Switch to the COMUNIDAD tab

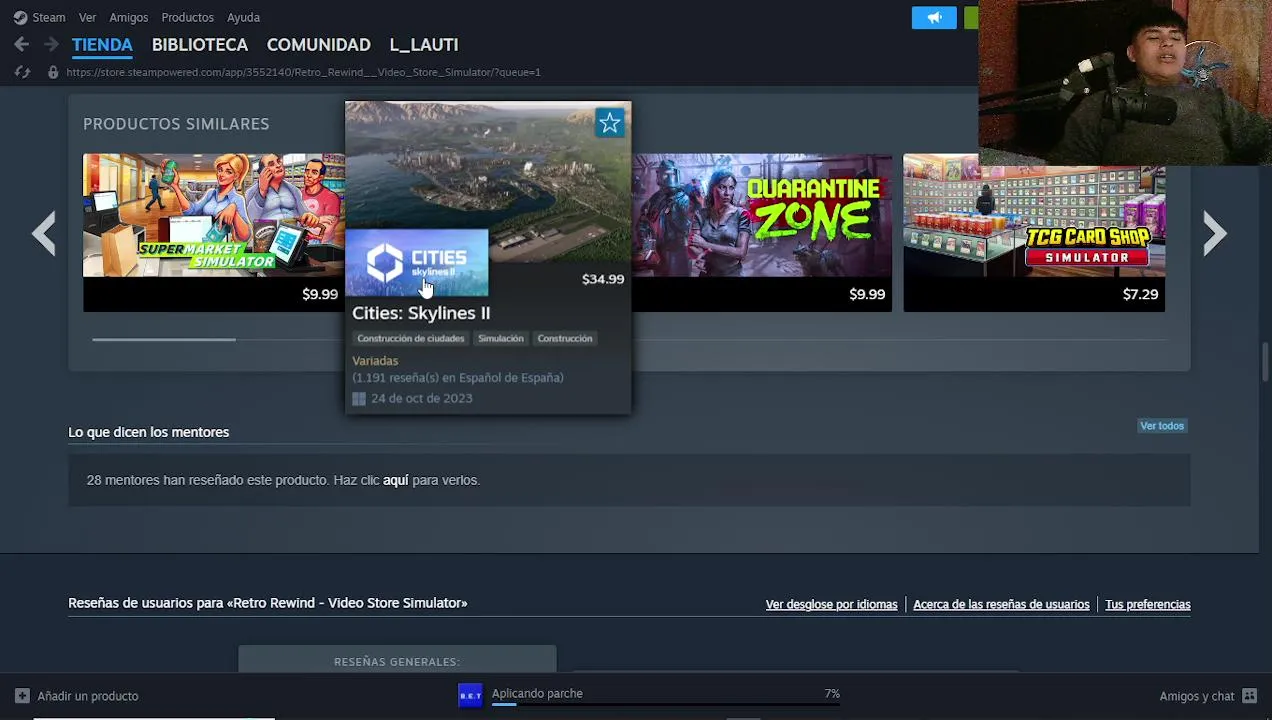(x=318, y=45)
